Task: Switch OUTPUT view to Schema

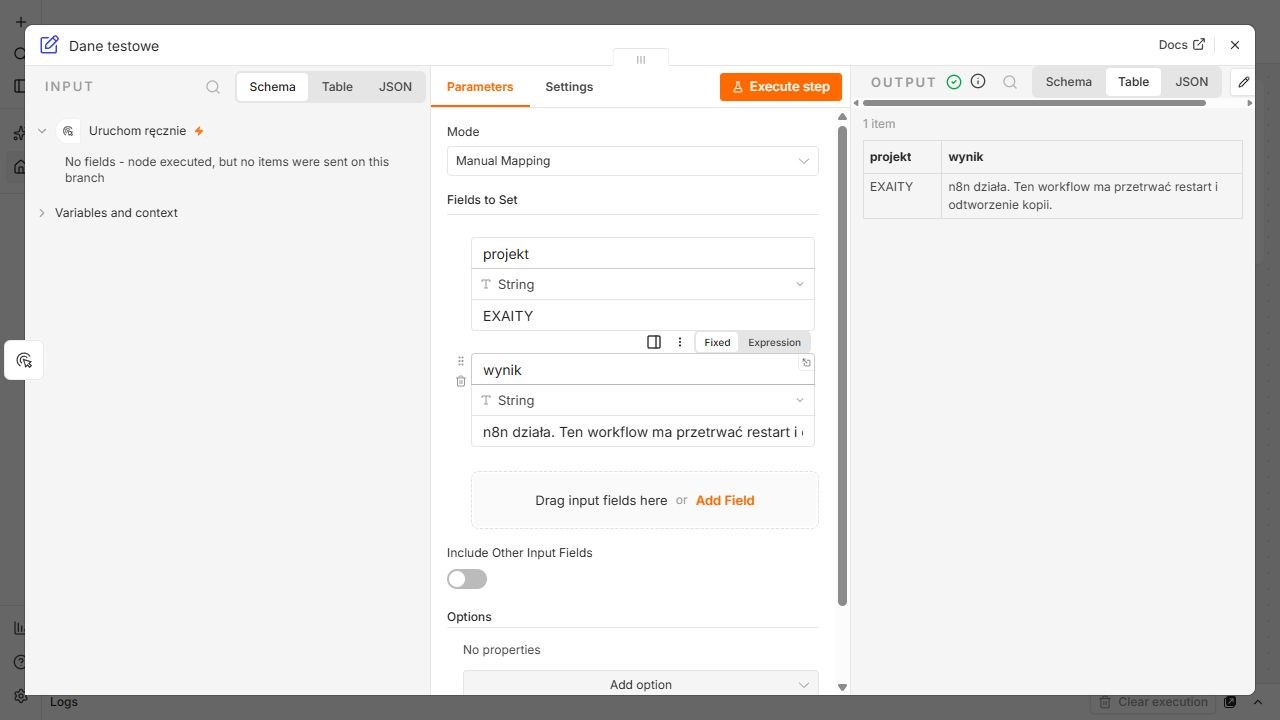Action: (x=1068, y=82)
